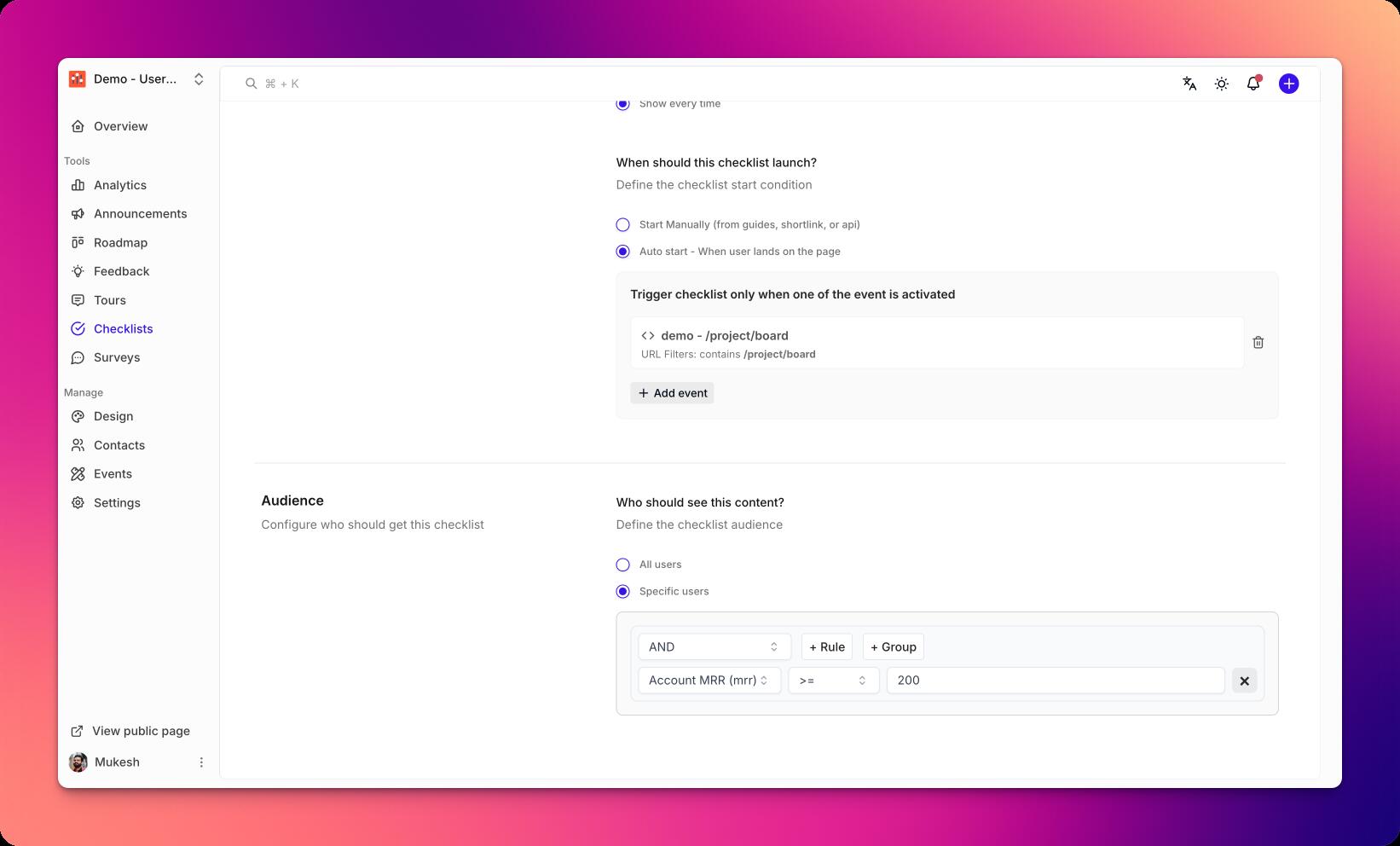Viewport: 1400px width, 846px height.
Task: Toggle light theme sun icon
Action: coord(1222,84)
